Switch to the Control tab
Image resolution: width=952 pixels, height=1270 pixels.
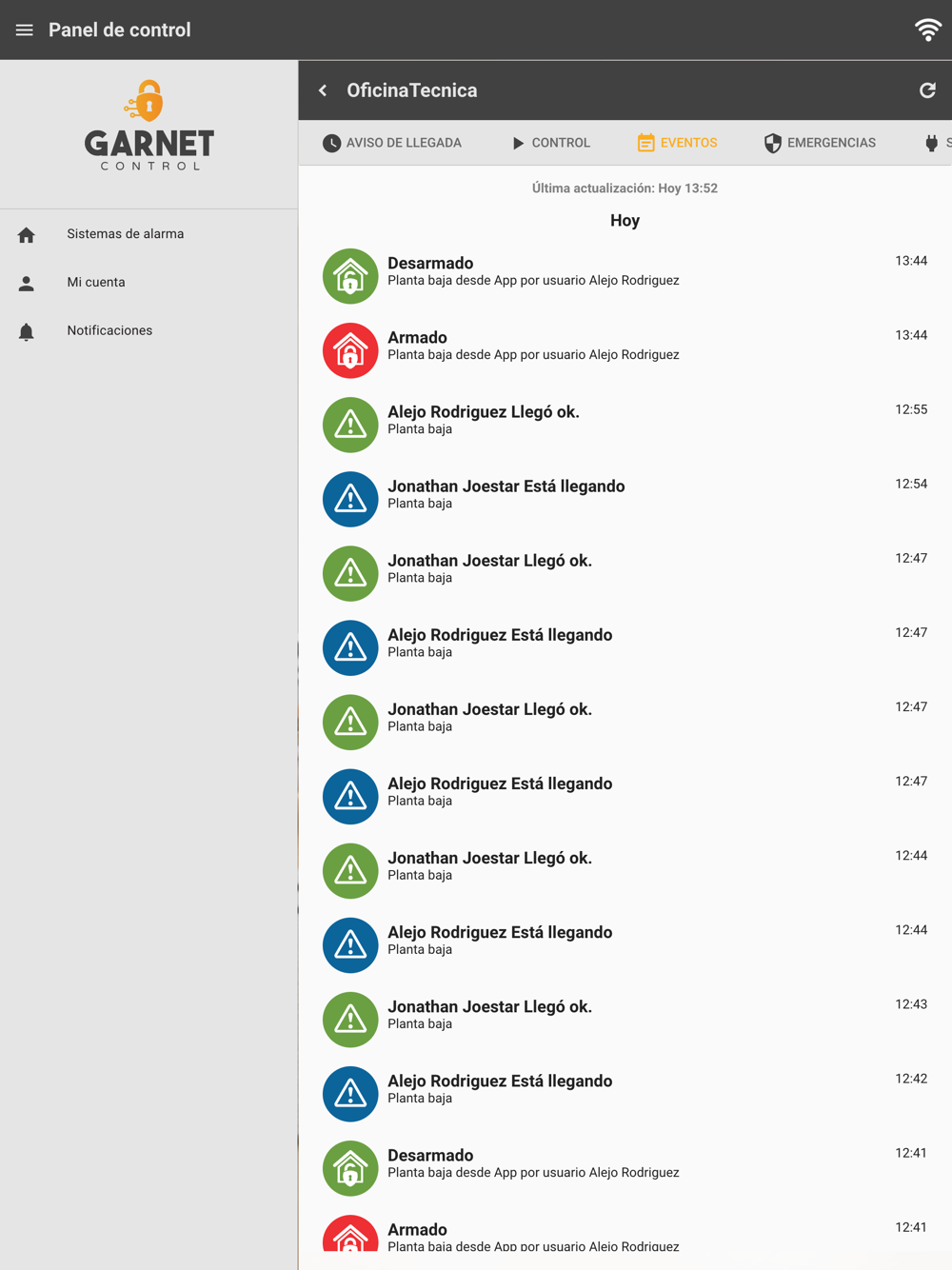click(x=550, y=143)
